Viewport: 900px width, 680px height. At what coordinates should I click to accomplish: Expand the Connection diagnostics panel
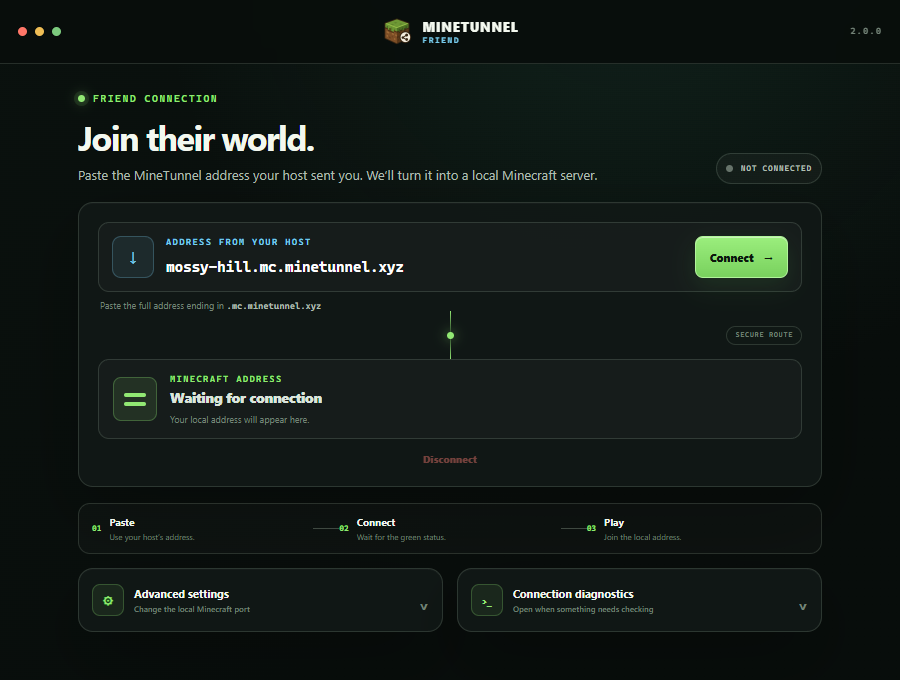639,600
